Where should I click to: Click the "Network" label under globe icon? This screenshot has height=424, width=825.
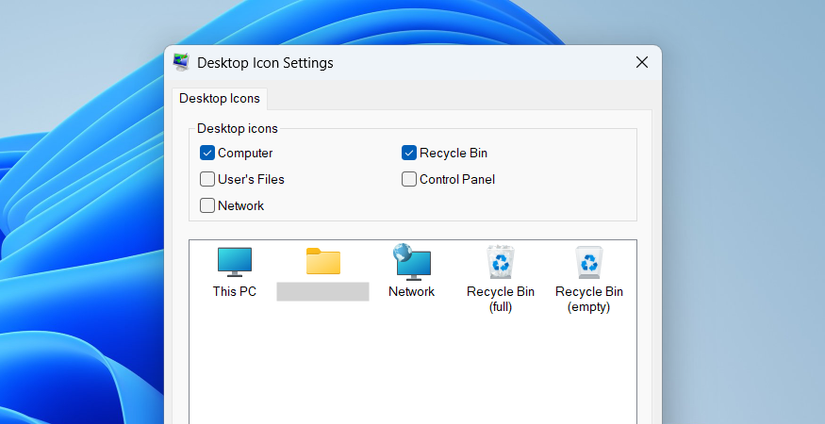pos(411,291)
